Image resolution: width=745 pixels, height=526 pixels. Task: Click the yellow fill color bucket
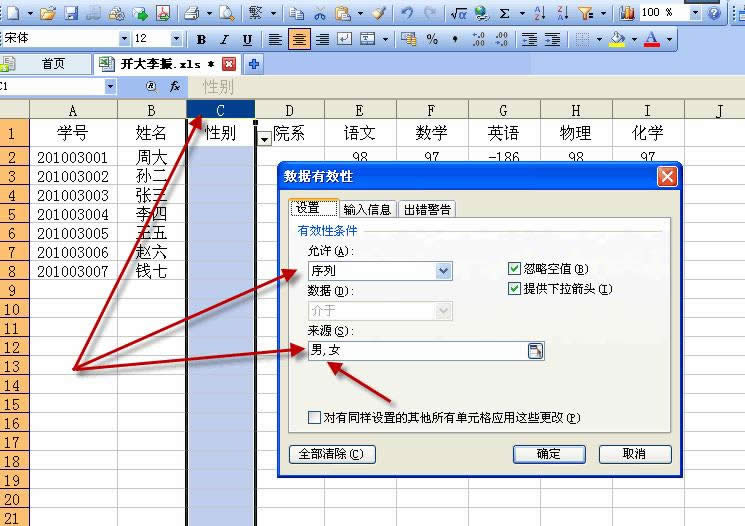point(617,39)
